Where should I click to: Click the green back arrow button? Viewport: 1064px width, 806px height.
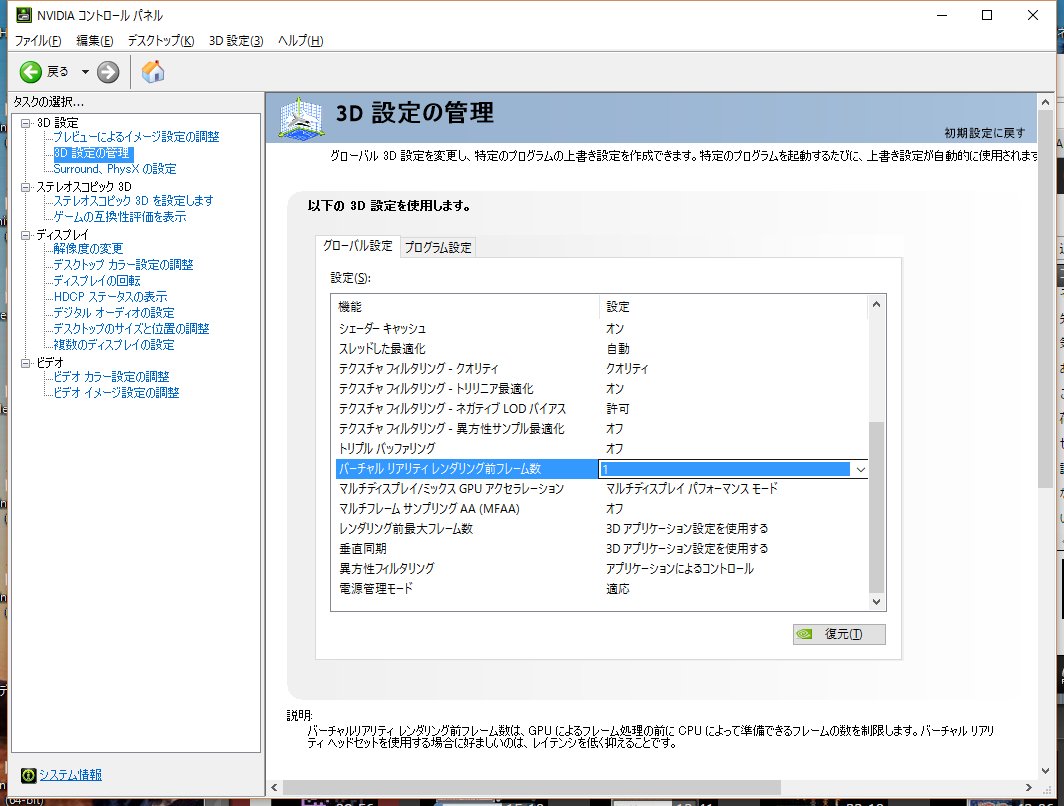[31, 72]
